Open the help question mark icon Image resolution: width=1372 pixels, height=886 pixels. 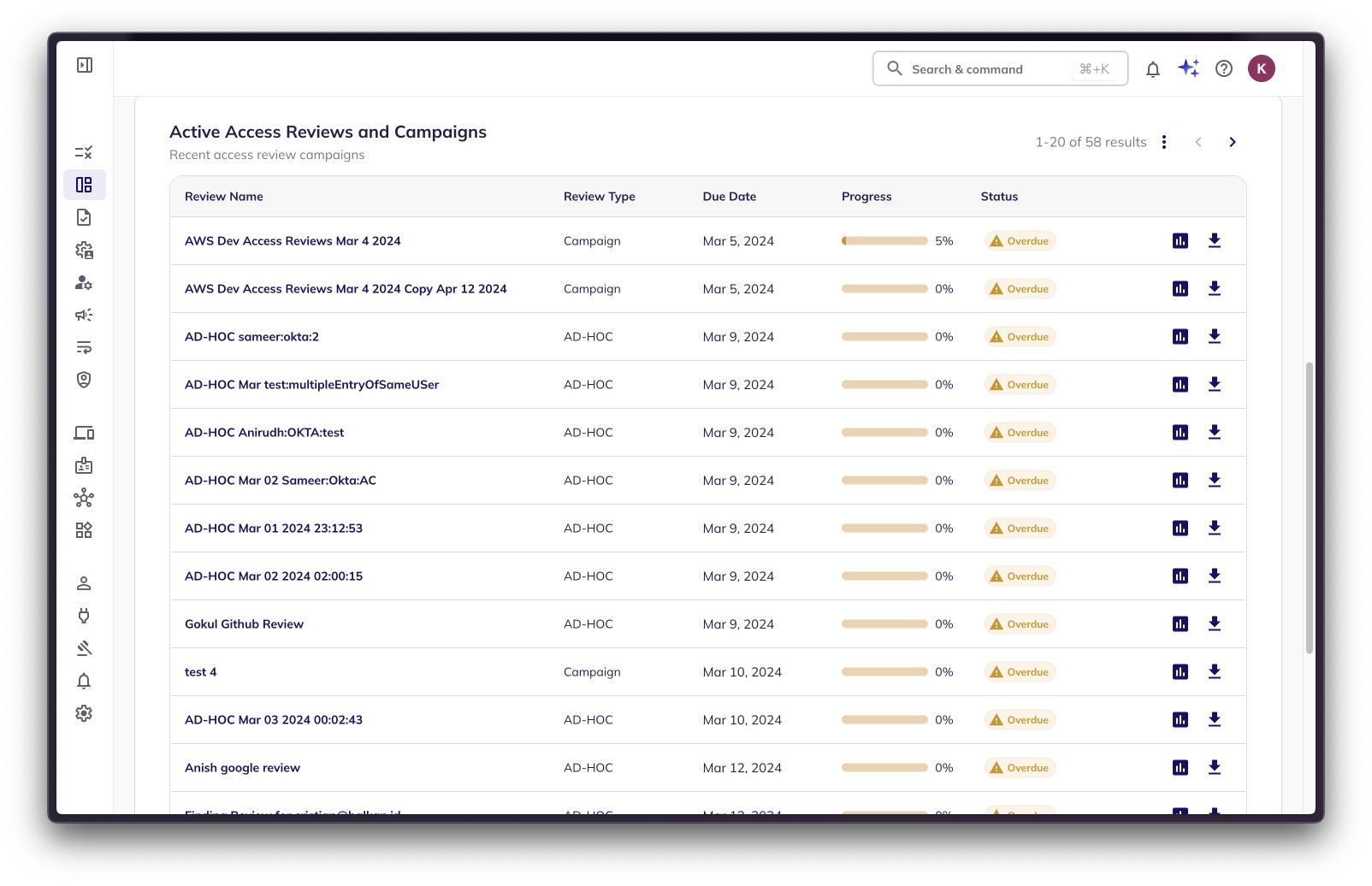pos(1224,69)
